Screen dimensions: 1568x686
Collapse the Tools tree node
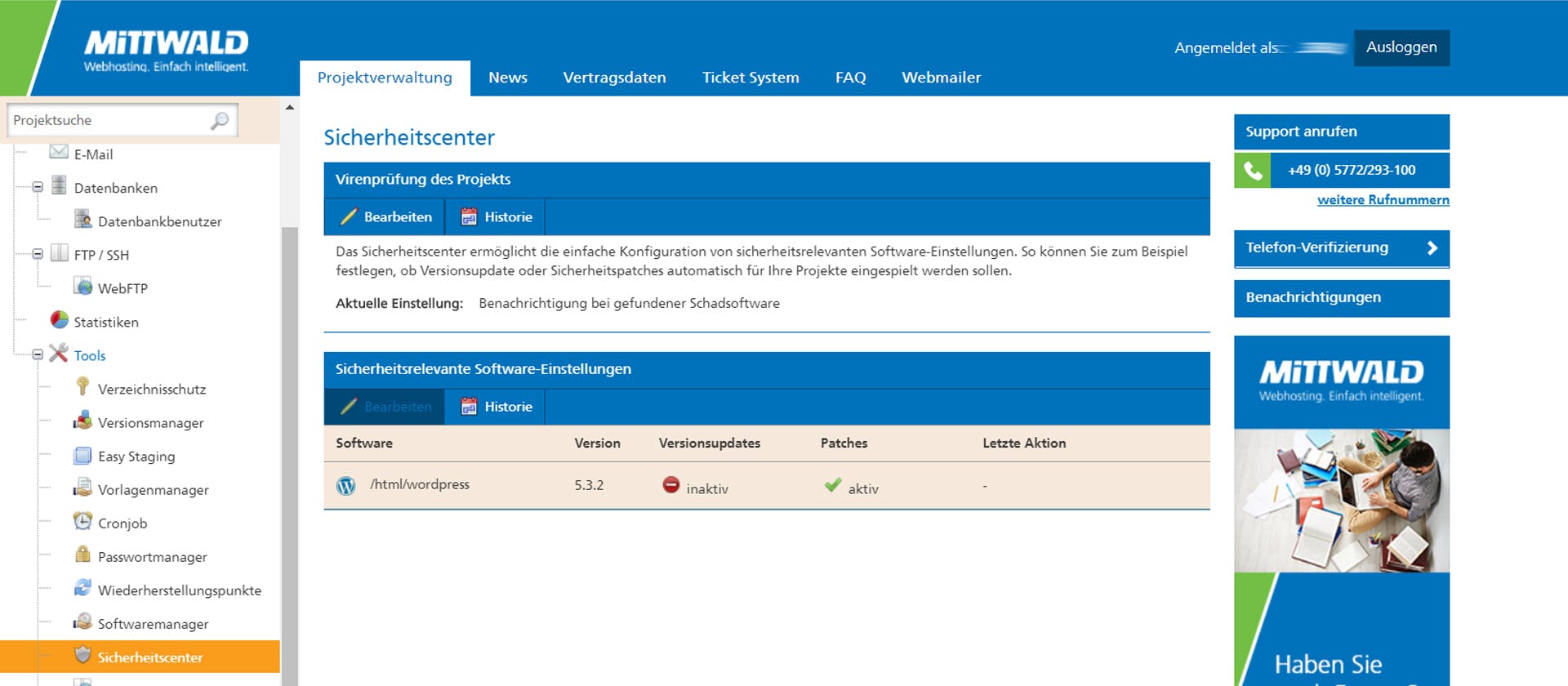click(38, 354)
